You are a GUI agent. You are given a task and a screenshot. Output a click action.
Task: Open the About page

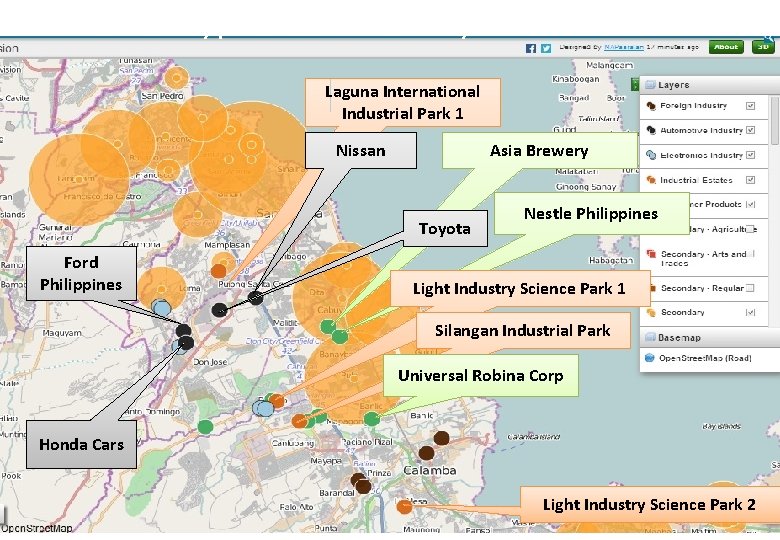click(x=726, y=47)
